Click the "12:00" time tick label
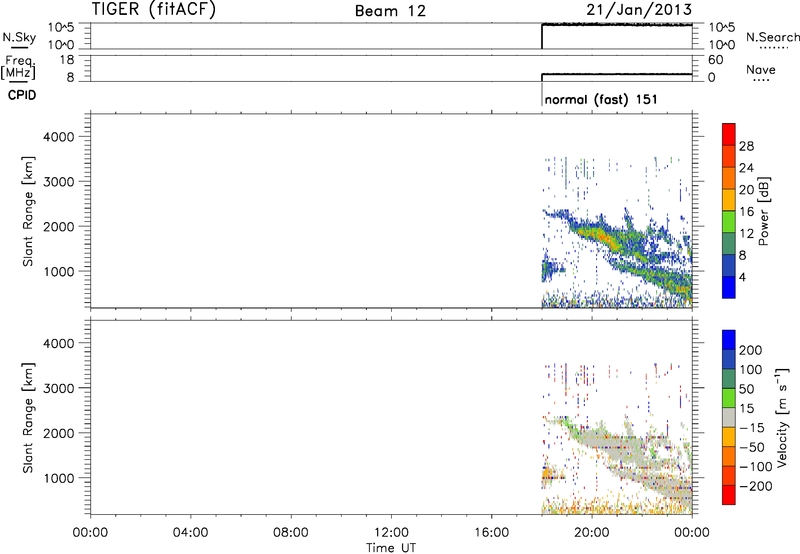This screenshot has width=800, height=554. click(391, 533)
